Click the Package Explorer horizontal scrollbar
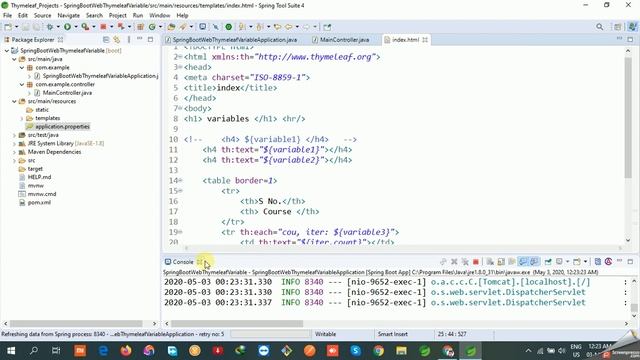The height and width of the screenshot is (360, 640). point(76,323)
